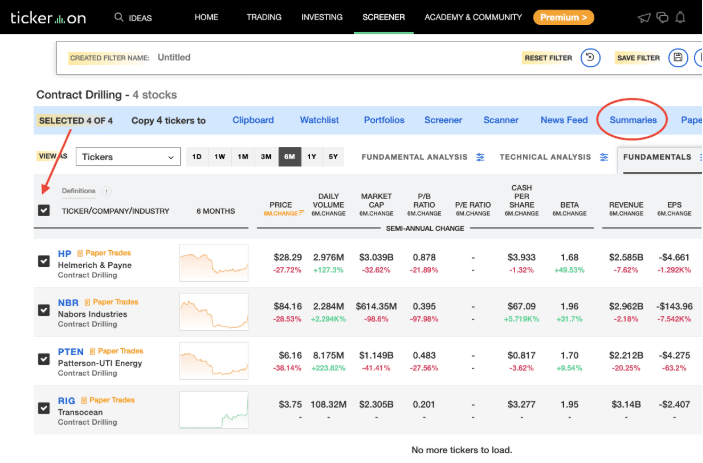The width and height of the screenshot is (703, 463).
Task: Select the 1D time range
Action: (197, 157)
